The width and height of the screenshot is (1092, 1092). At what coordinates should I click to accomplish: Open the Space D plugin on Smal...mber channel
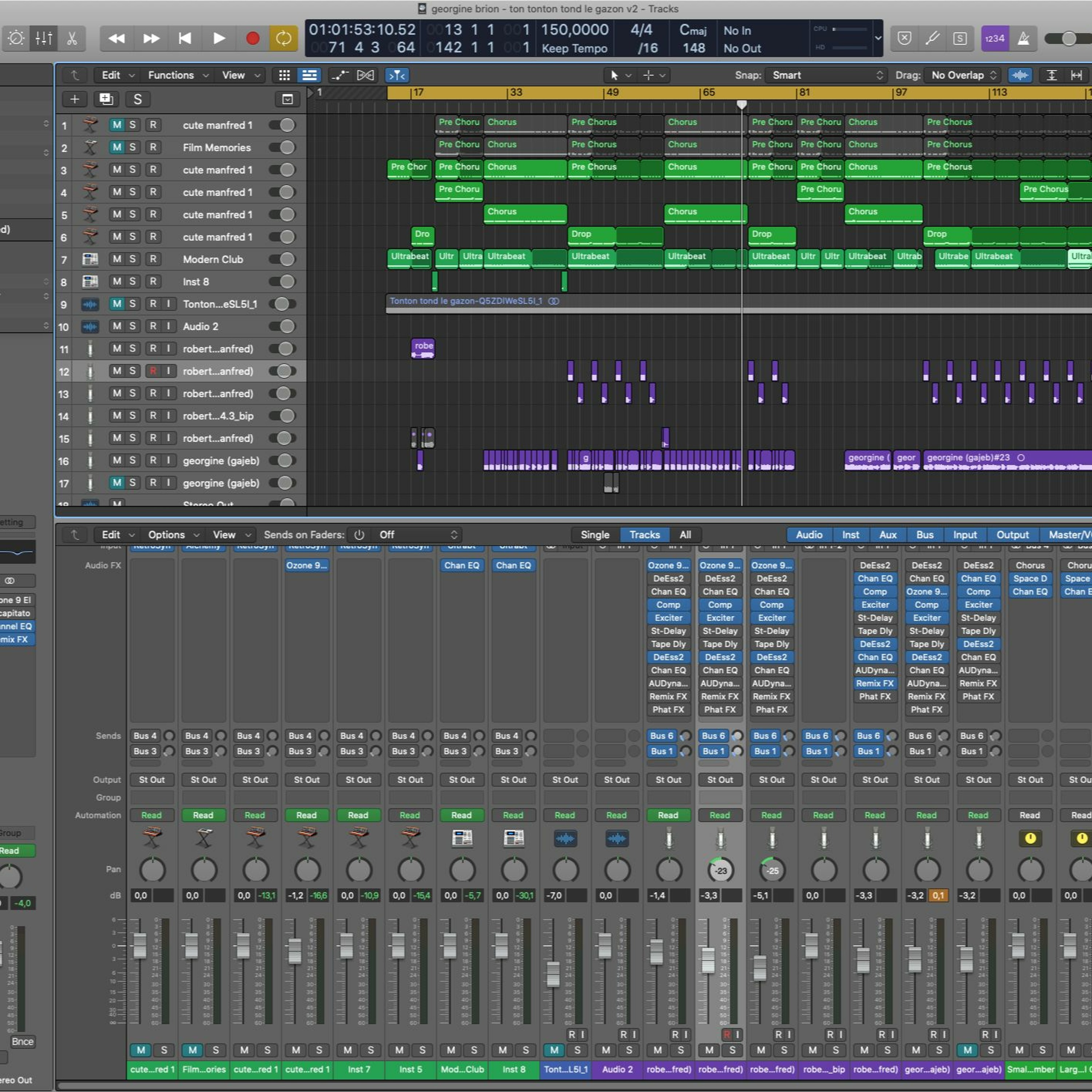(1030, 578)
